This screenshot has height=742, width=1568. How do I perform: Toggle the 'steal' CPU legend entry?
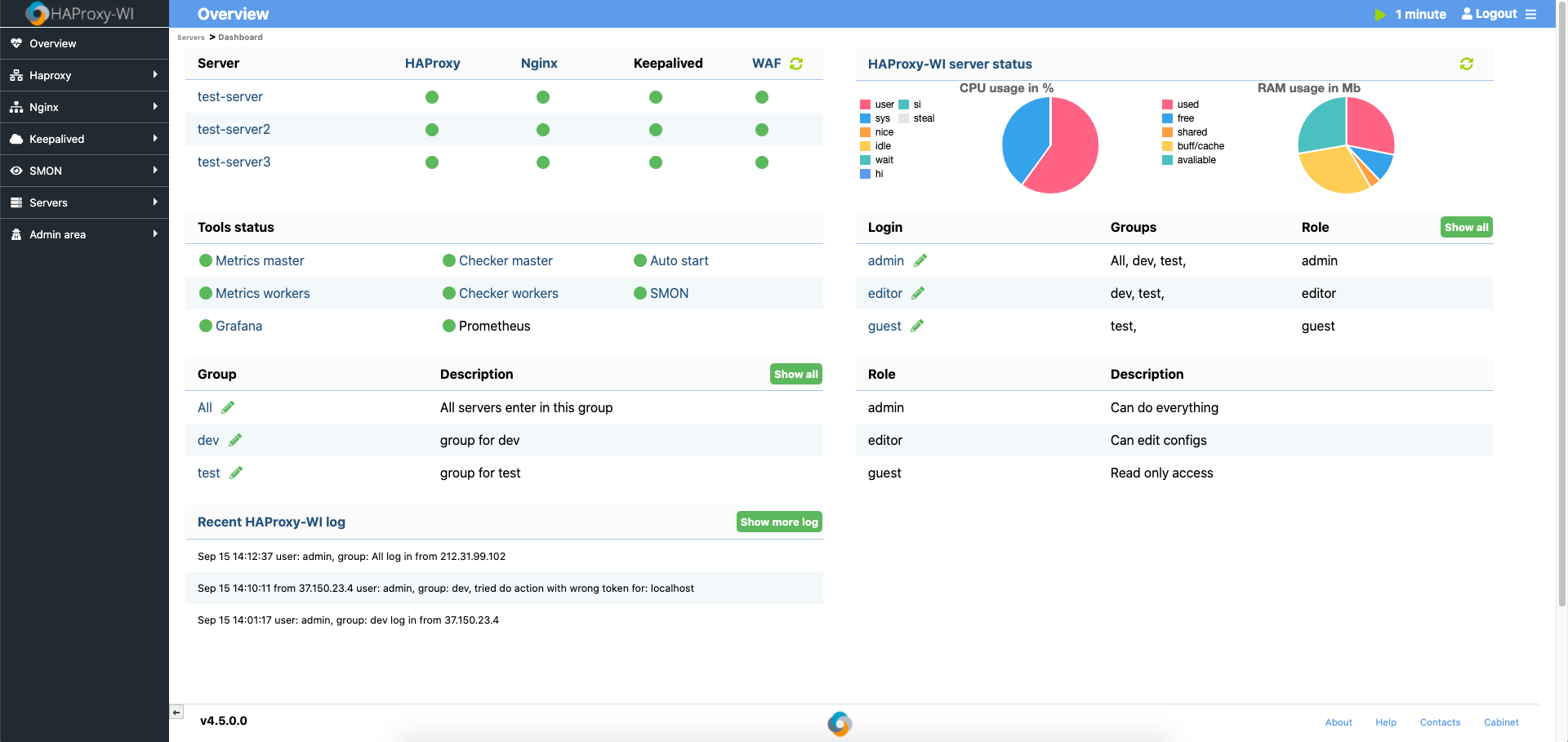tap(916, 118)
